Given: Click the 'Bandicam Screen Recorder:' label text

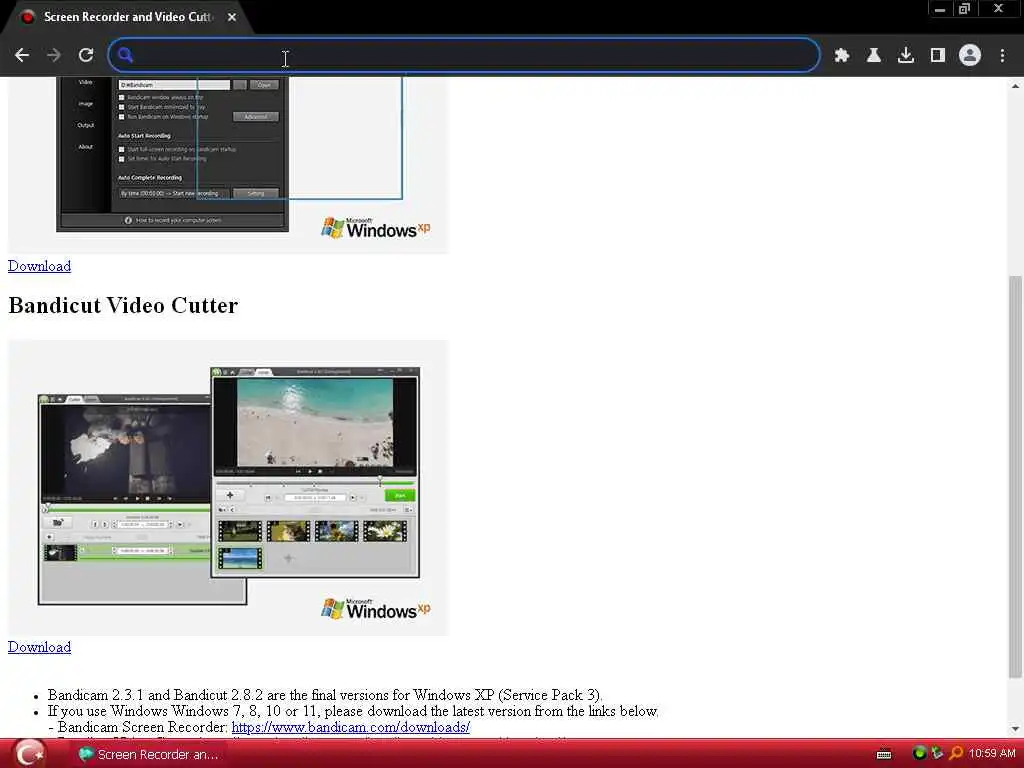Looking at the screenshot, I should (x=142, y=727).
